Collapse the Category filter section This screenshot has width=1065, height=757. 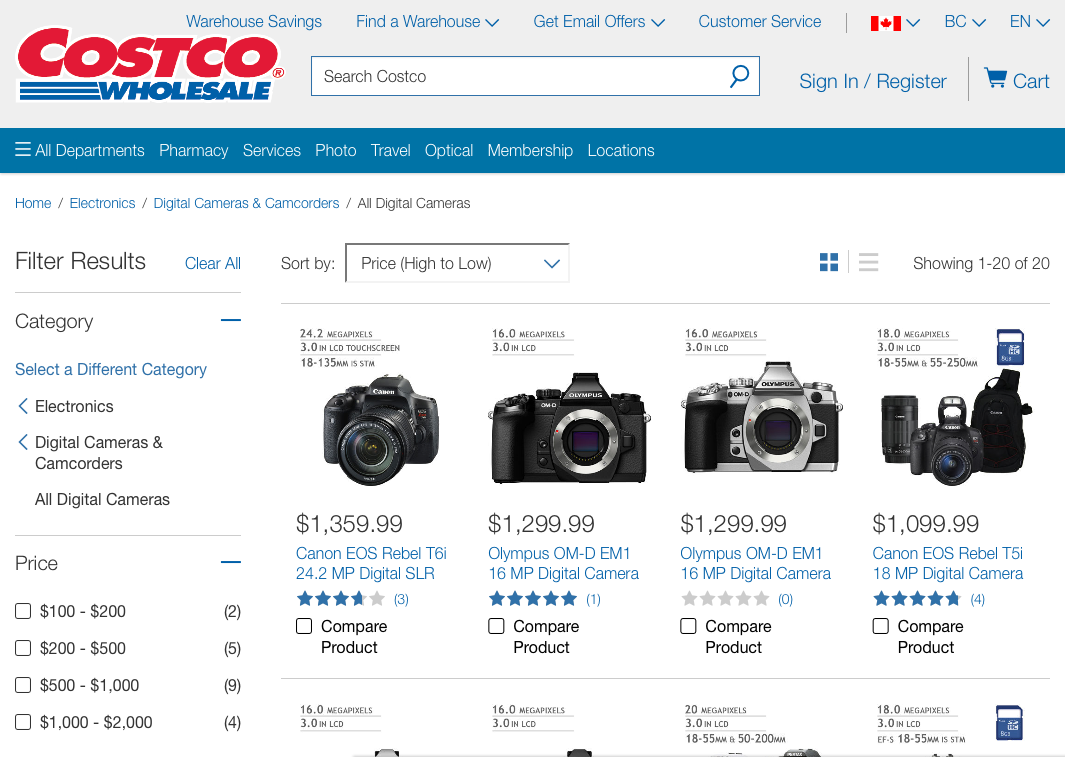[x=231, y=321]
